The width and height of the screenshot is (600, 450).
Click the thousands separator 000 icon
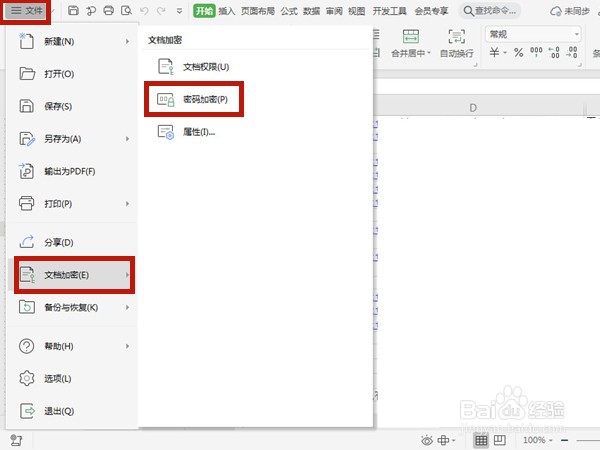click(x=536, y=51)
